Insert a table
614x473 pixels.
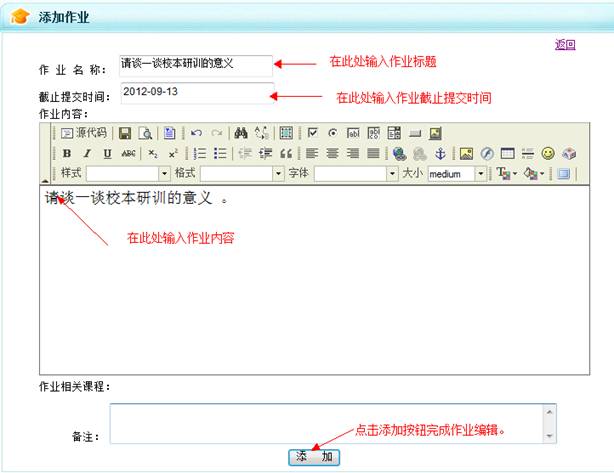[x=507, y=153]
